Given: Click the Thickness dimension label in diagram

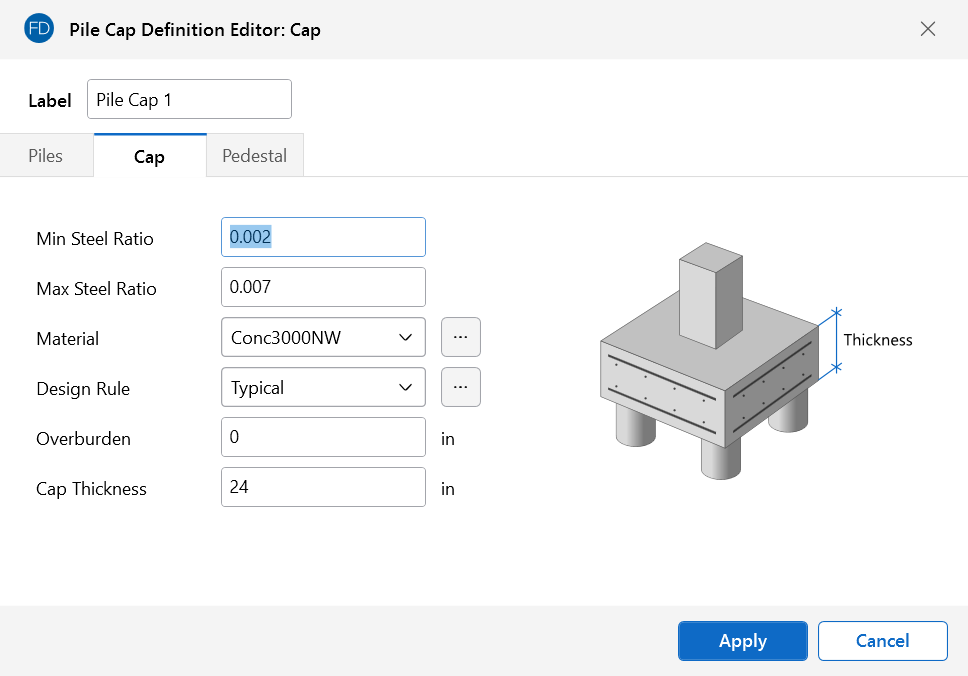Looking at the screenshot, I should coord(877,340).
